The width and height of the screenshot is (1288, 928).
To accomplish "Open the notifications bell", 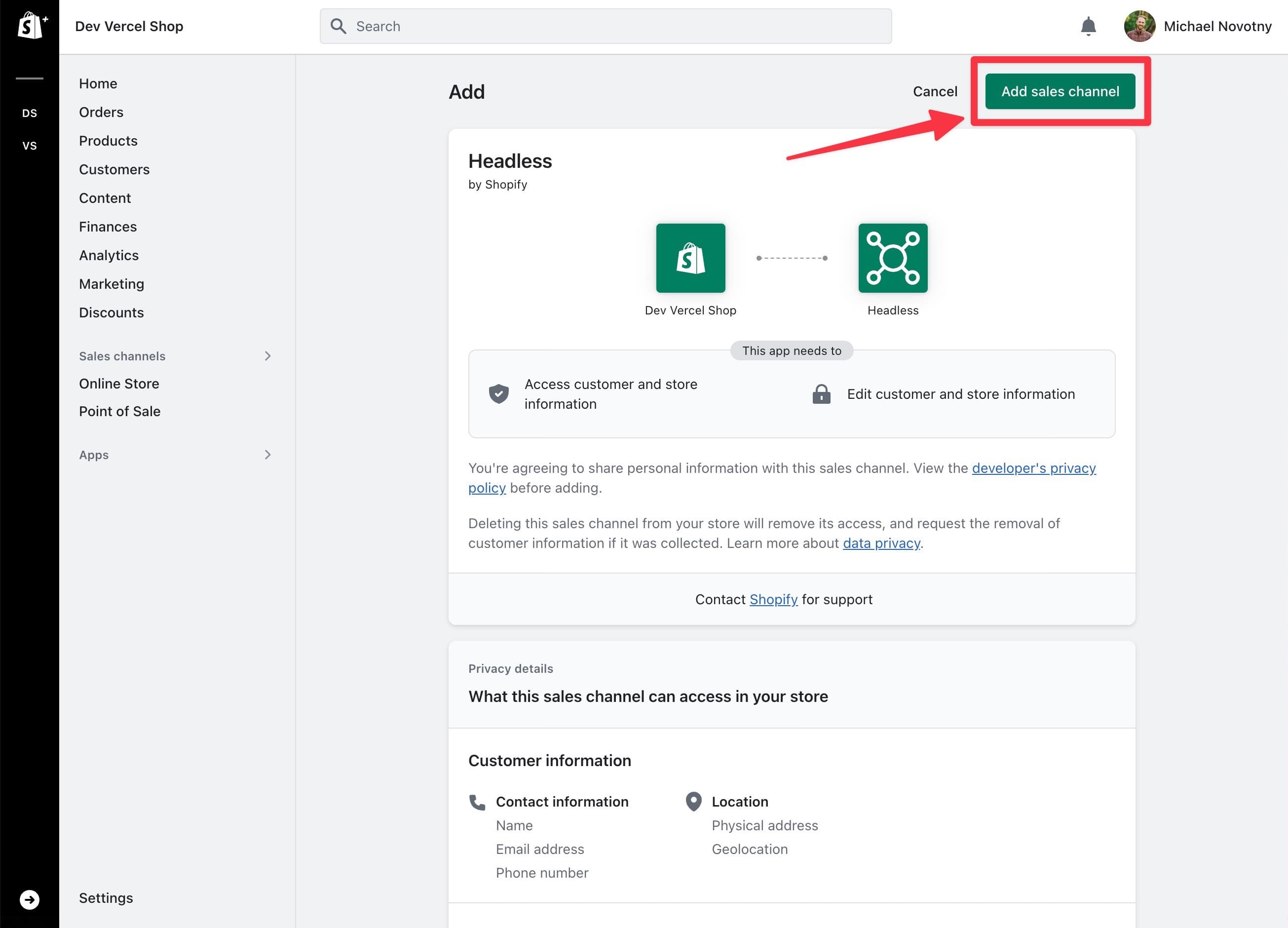I will click(x=1088, y=26).
